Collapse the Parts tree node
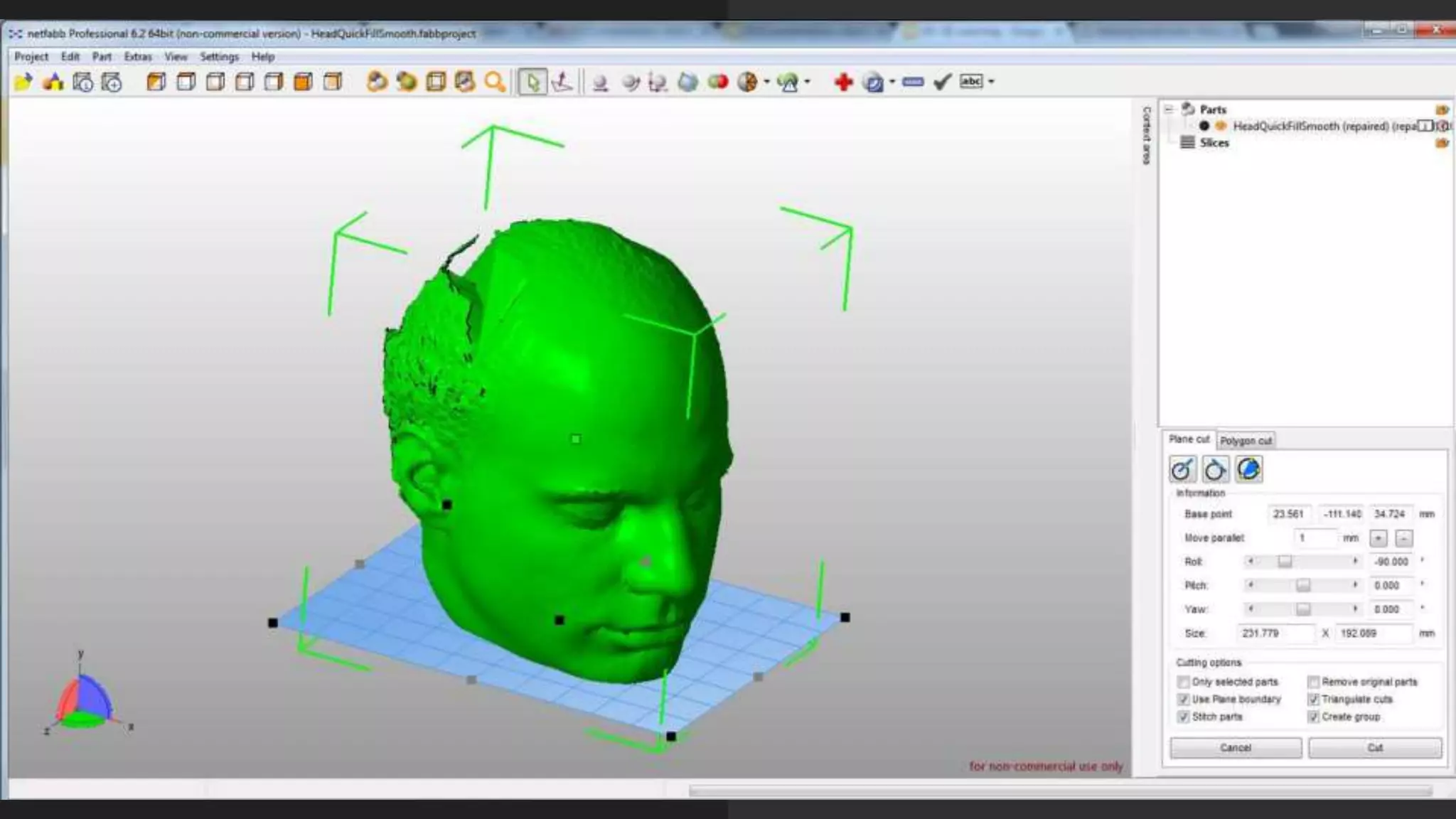The width and height of the screenshot is (1456, 819). pos(1169,109)
